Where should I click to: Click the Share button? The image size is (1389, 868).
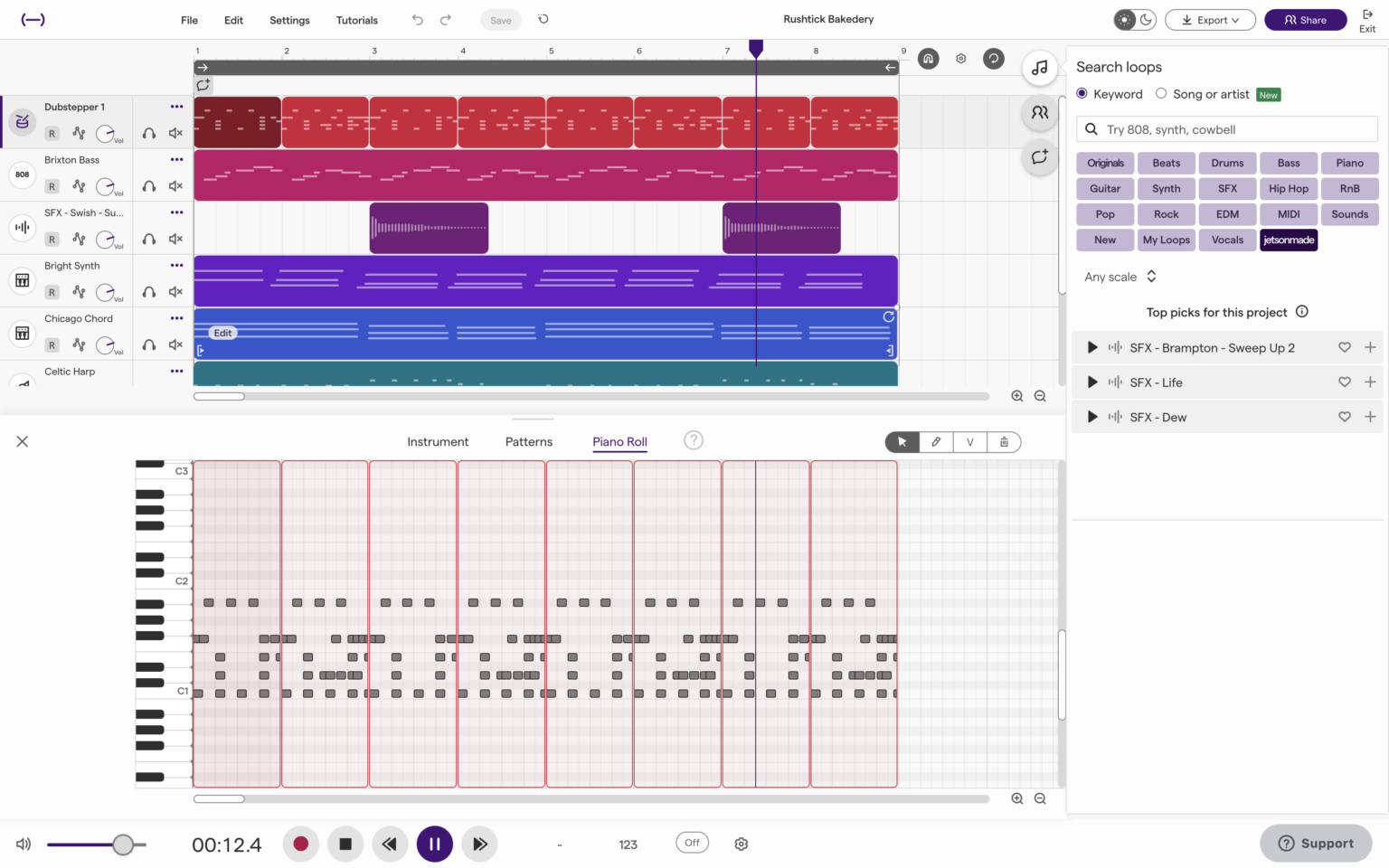point(1305,19)
